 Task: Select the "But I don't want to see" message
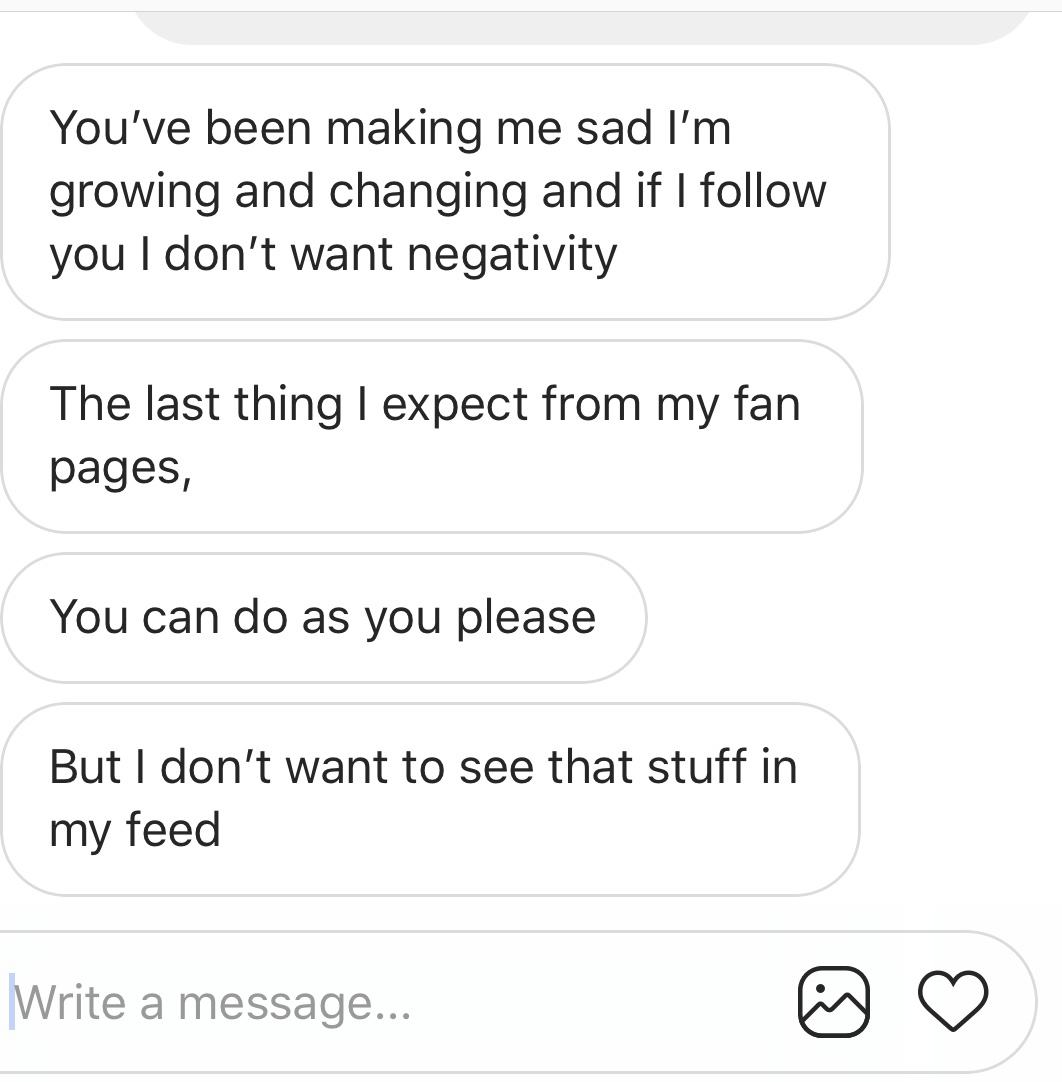(429, 798)
